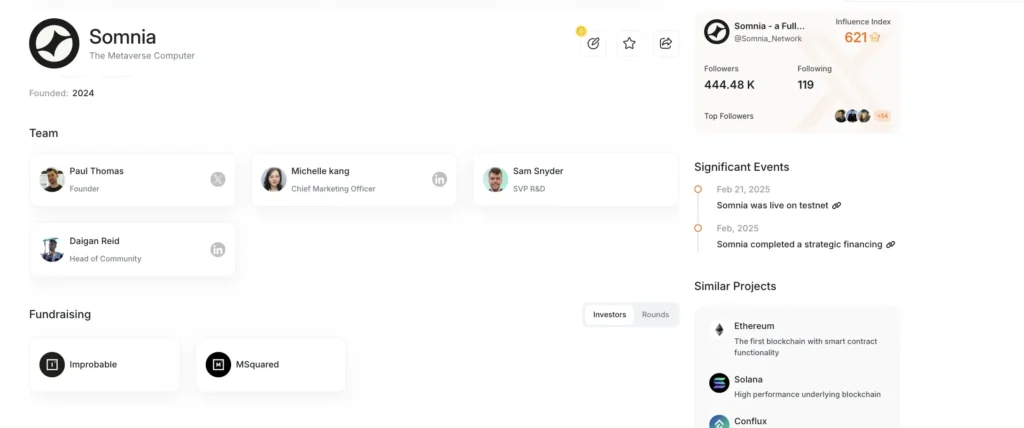This screenshot has width=1024, height=428.
Task: Open Solana in Similar Projects
Action: pos(748,380)
